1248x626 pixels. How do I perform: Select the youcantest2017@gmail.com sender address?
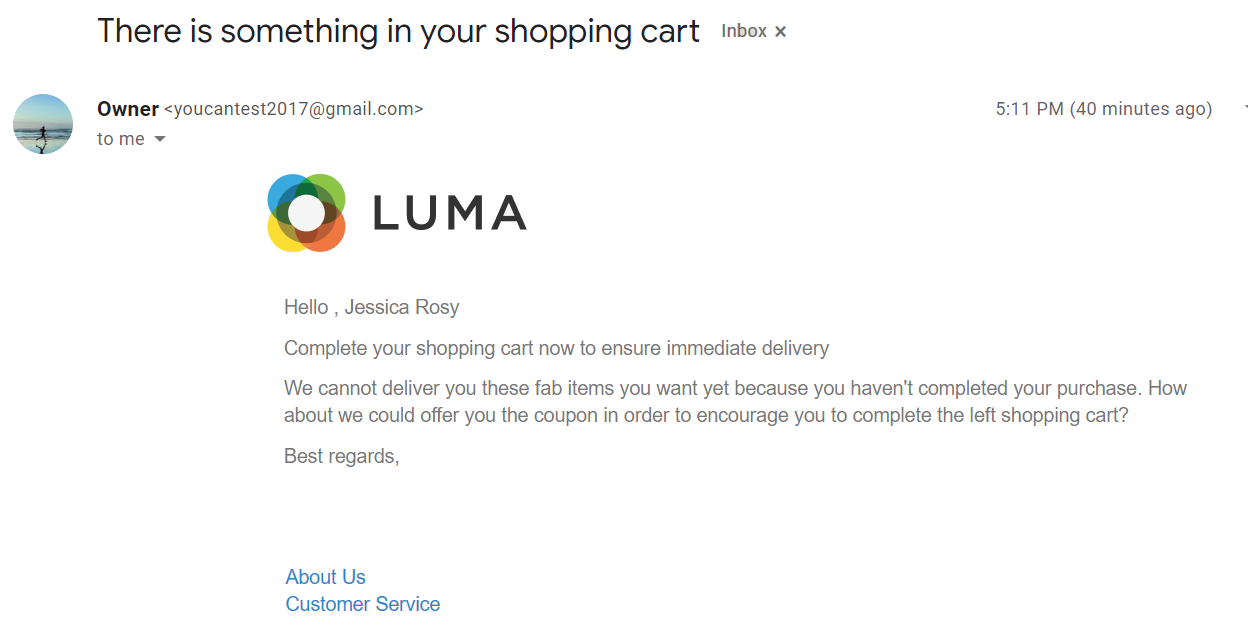click(x=294, y=109)
